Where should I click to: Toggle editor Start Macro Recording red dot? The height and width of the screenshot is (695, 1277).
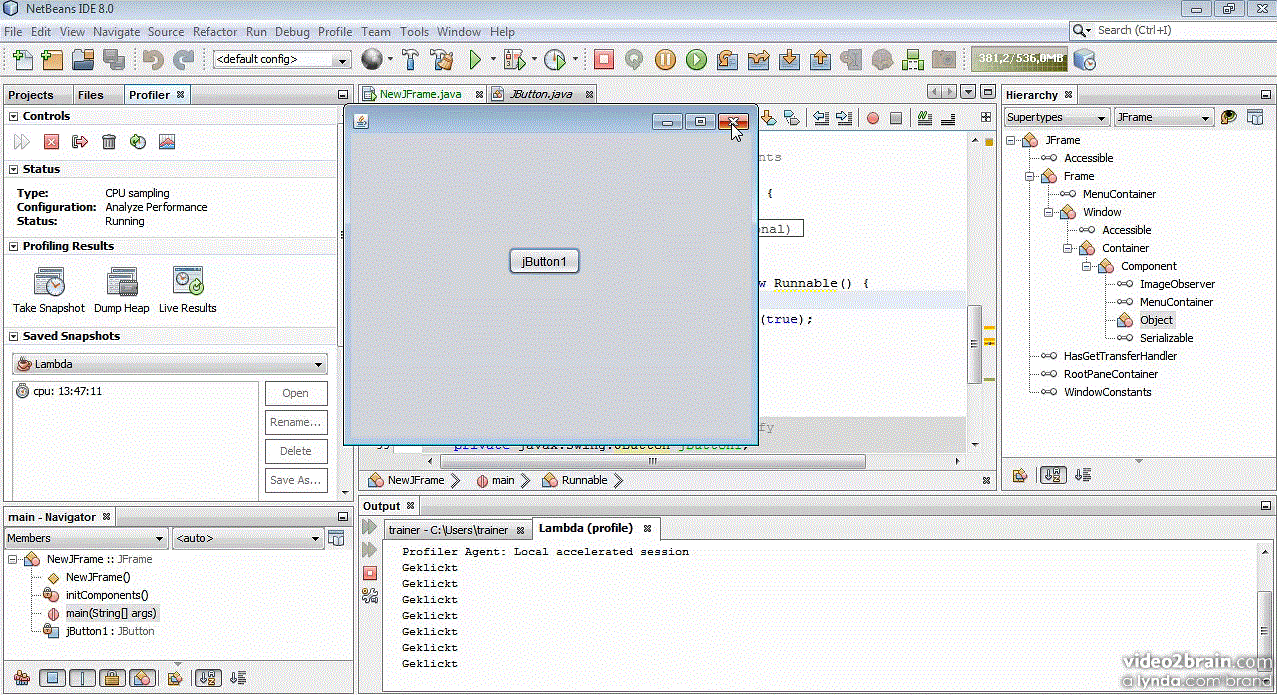[x=872, y=118]
